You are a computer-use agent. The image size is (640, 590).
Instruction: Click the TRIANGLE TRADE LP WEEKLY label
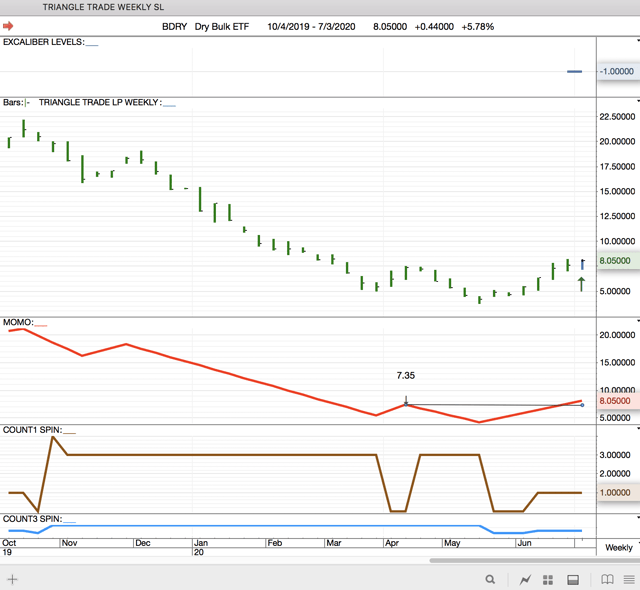coord(100,102)
